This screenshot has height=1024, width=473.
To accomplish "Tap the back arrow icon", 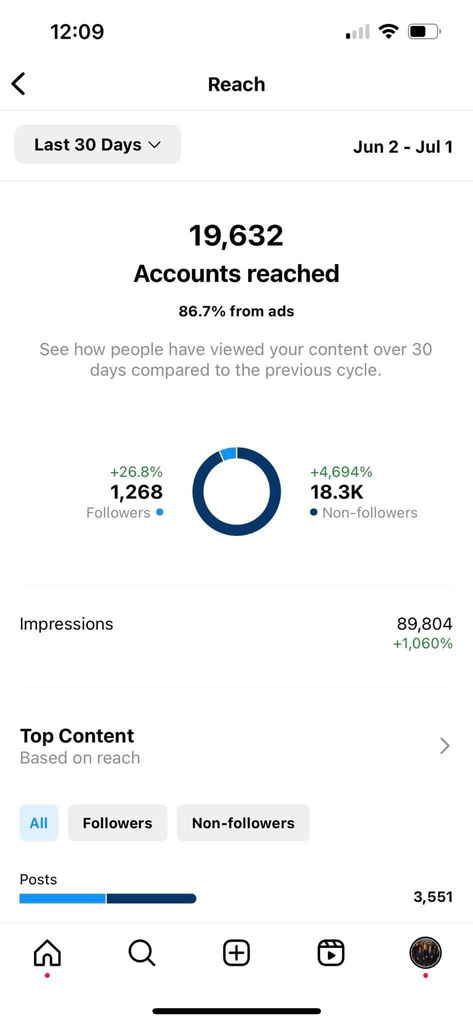I will (x=18, y=84).
